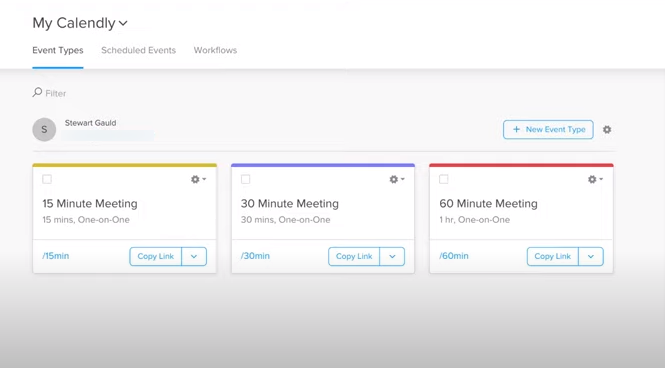
Task: Switch to the Event Types tab
Action: coord(58,50)
